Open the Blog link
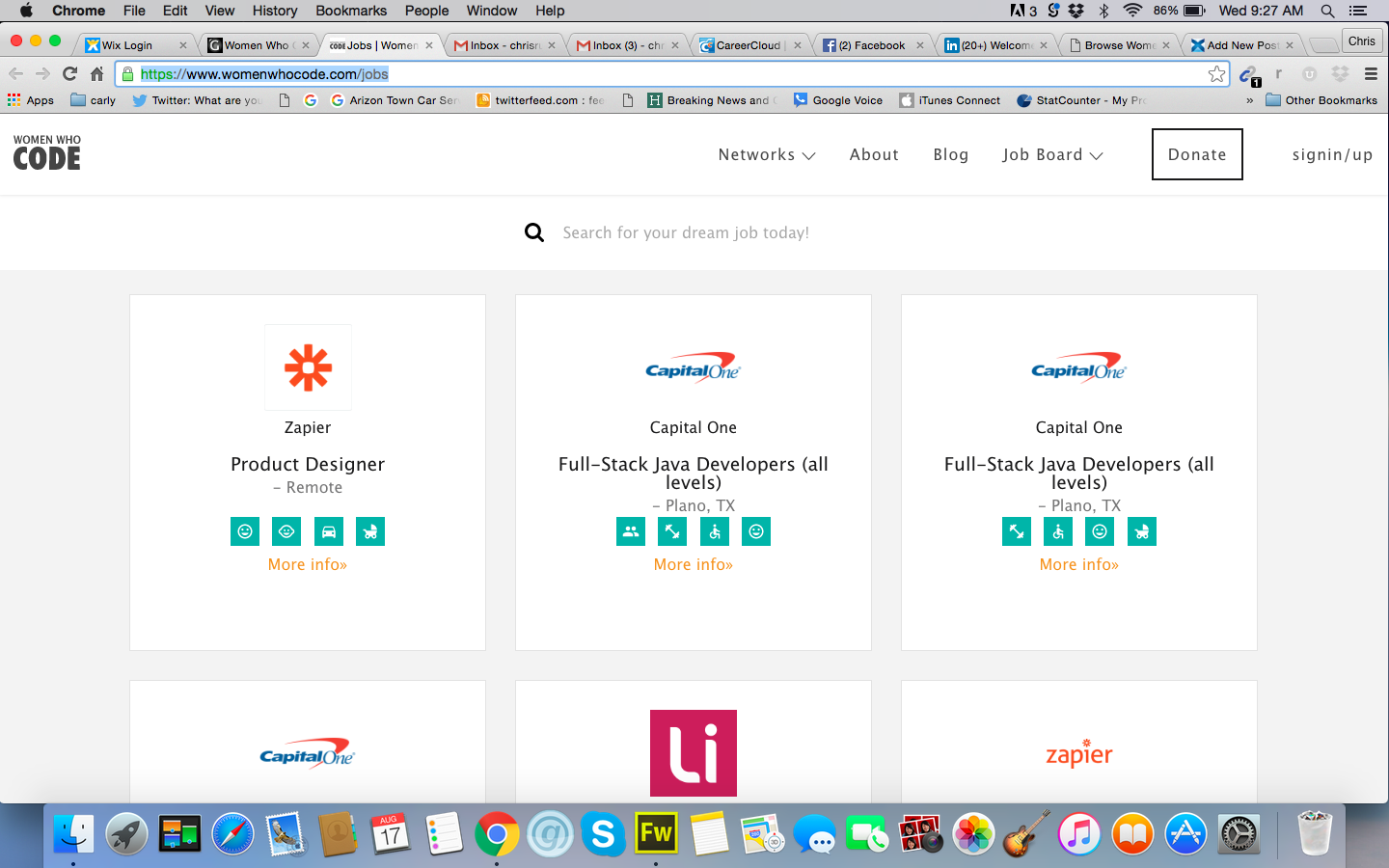1389x868 pixels. coord(951,154)
